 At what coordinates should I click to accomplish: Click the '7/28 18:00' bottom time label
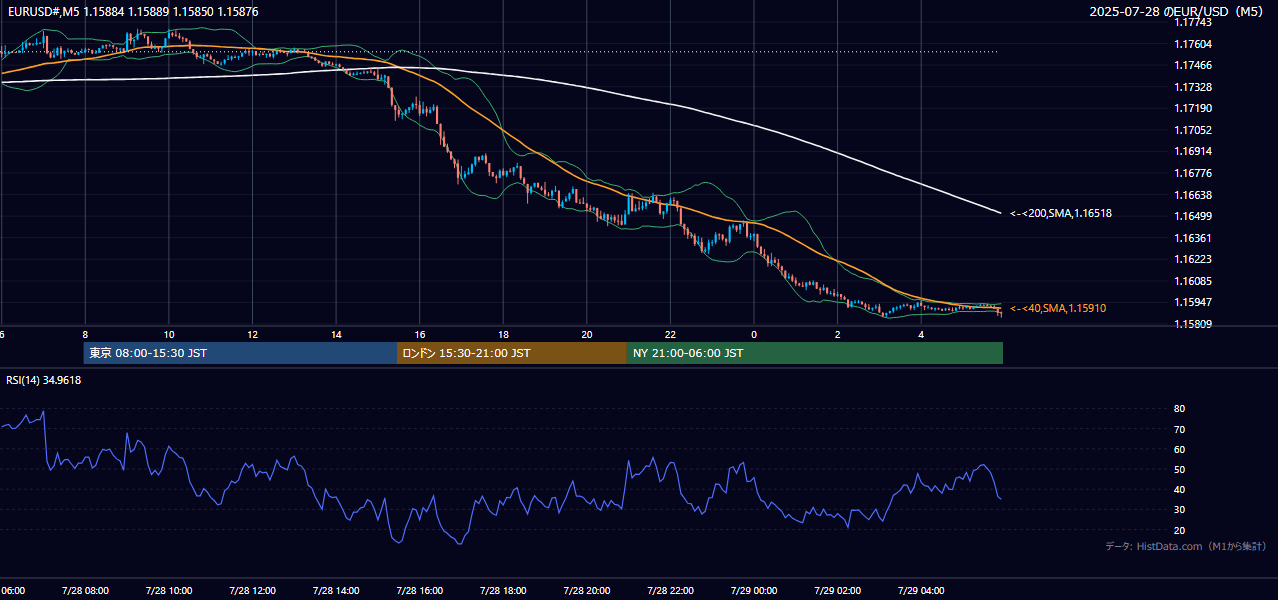503,590
